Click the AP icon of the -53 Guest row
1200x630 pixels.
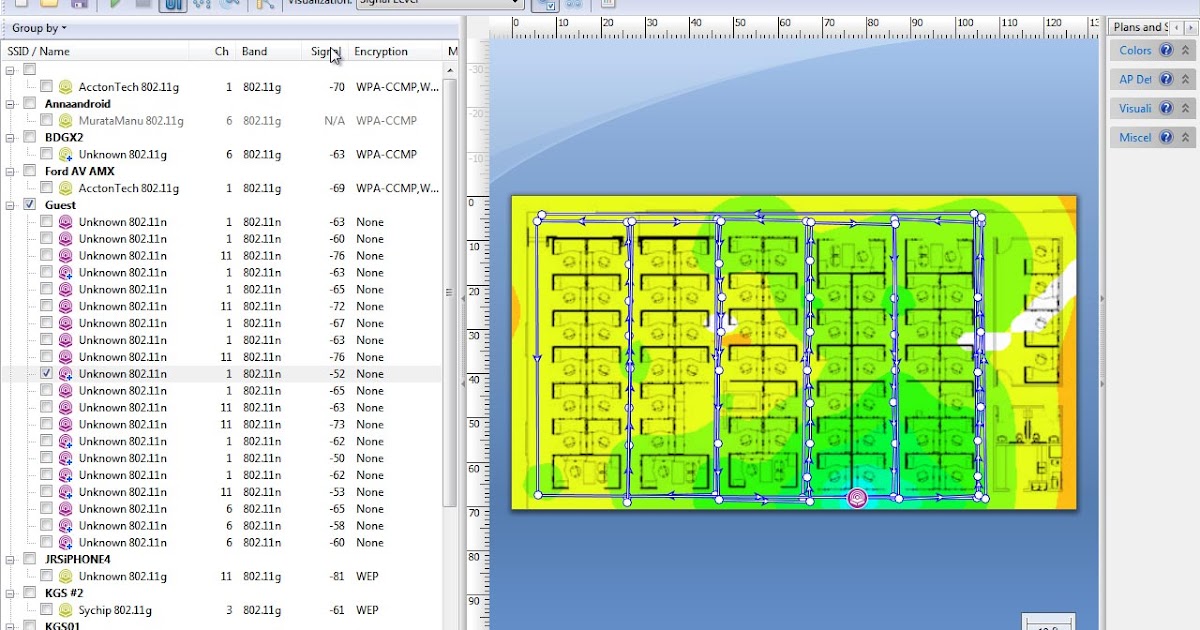coord(66,492)
